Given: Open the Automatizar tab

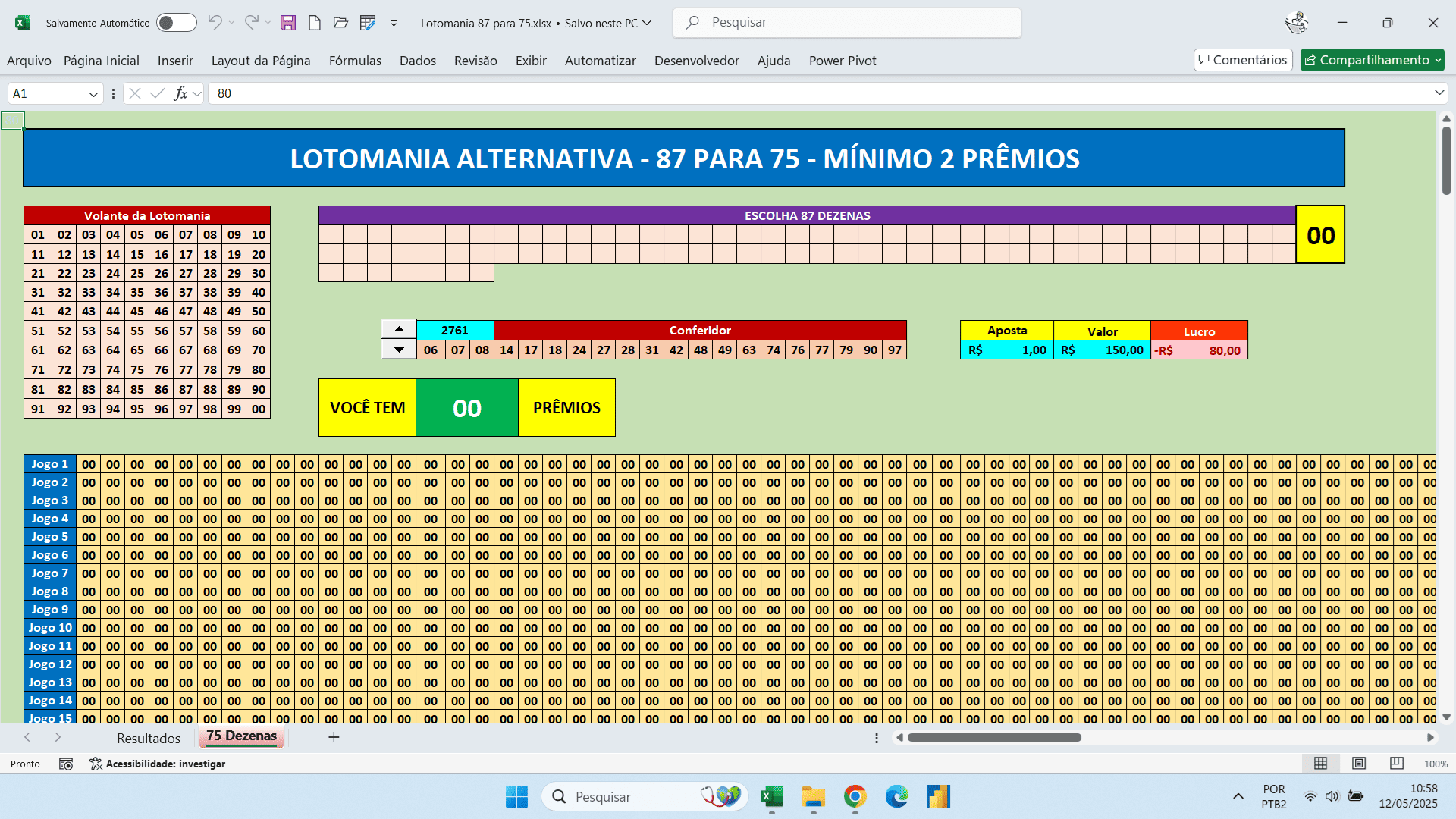Looking at the screenshot, I should pyautogui.click(x=601, y=61).
